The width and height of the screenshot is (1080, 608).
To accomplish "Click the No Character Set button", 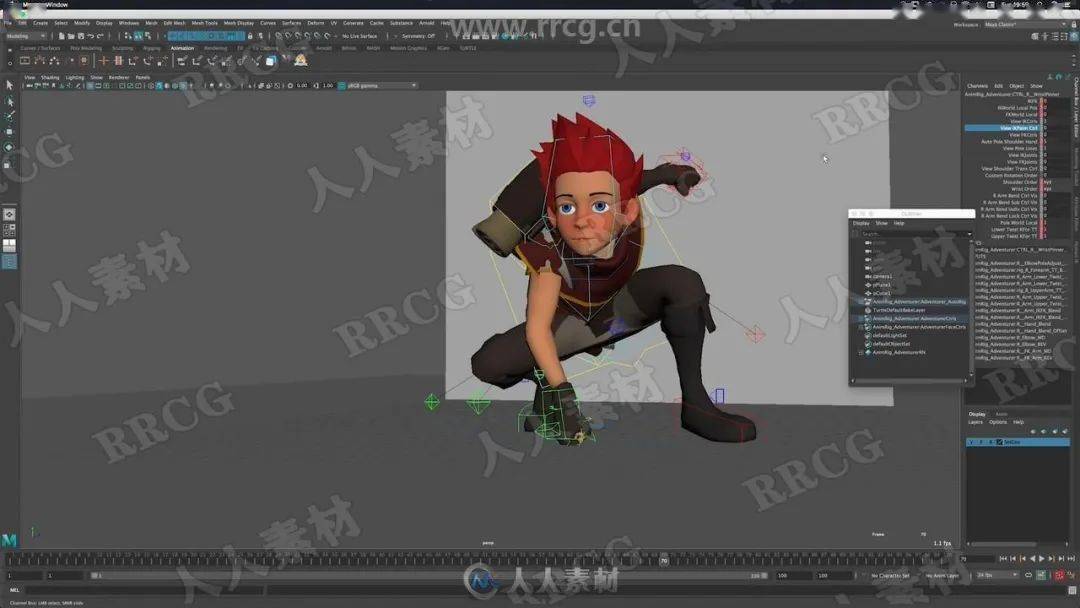I will (890, 576).
